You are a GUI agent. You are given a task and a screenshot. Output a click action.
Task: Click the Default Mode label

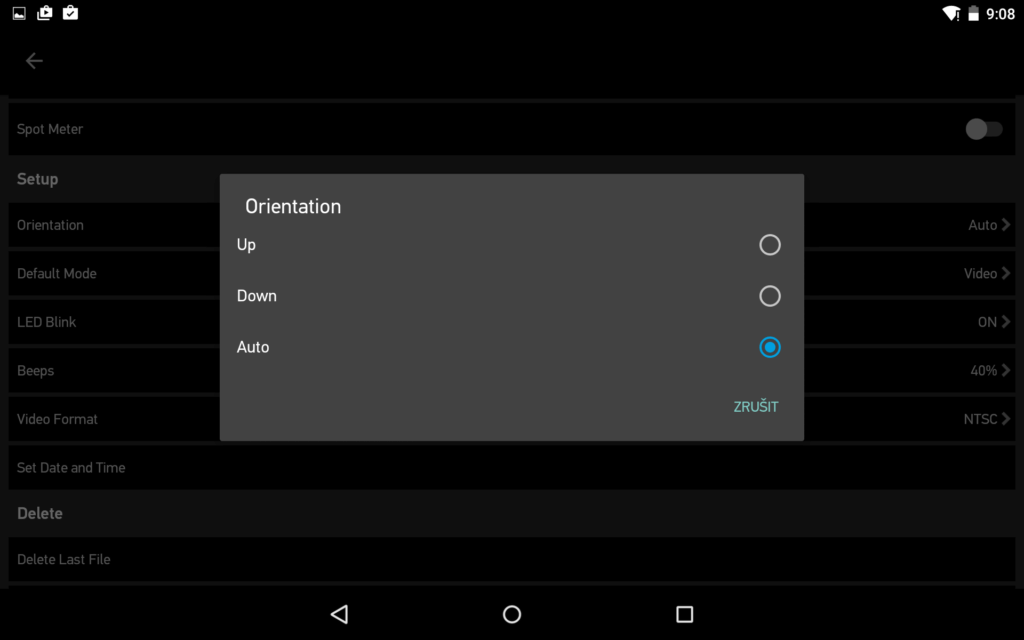(x=57, y=274)
